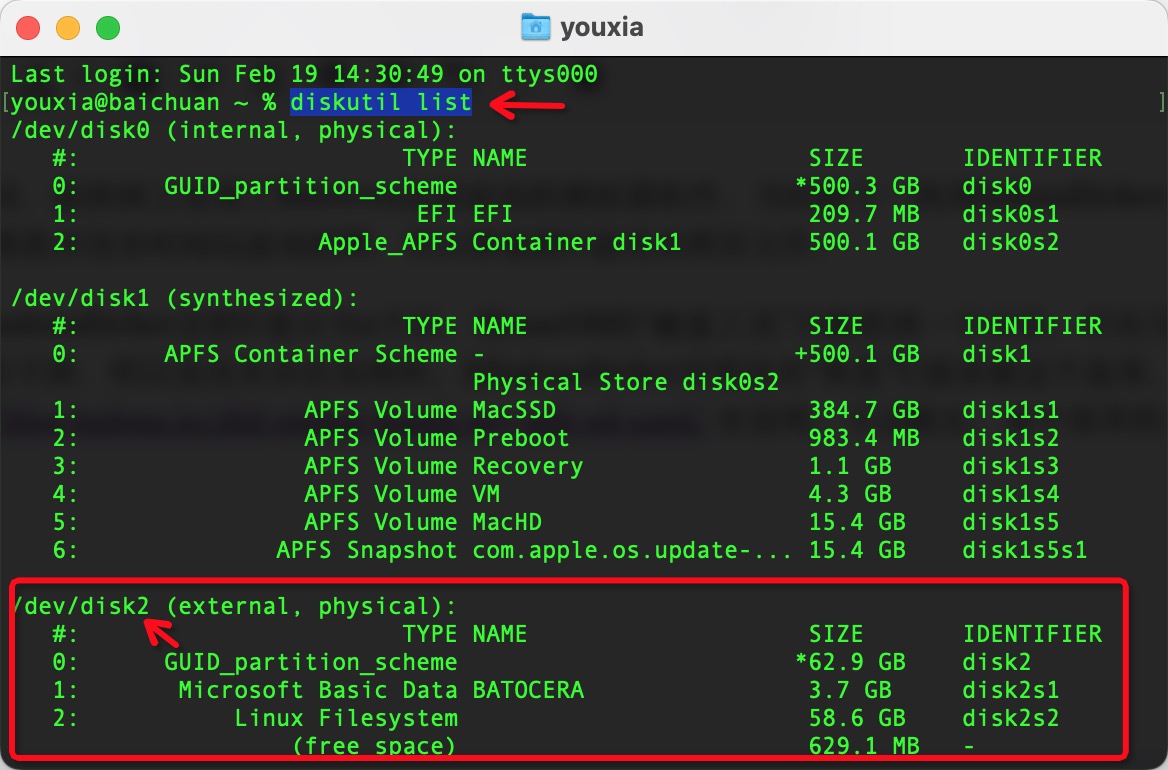This screenshot has height=770, width=1168.
Task: Click the home folder icon in title bar
Action: pos(536,27)
